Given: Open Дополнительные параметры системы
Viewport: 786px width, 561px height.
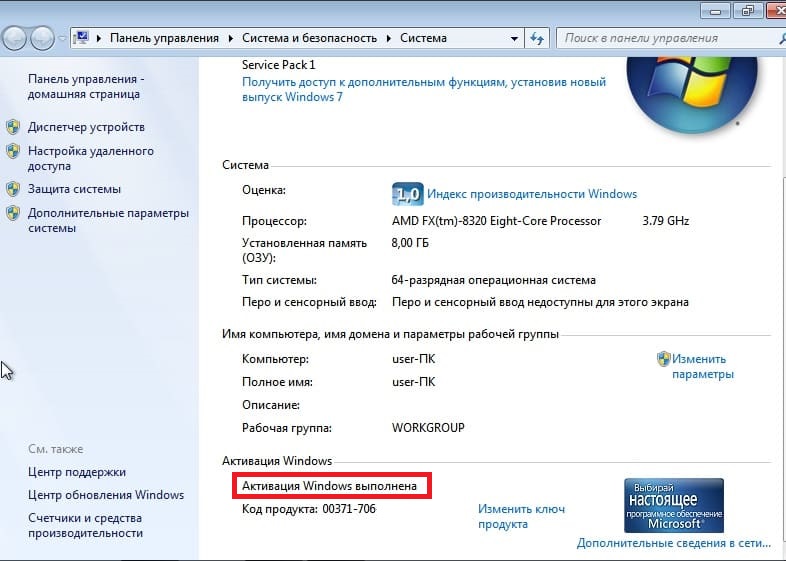Looking at the screenshot, I should tap(108, 221).
